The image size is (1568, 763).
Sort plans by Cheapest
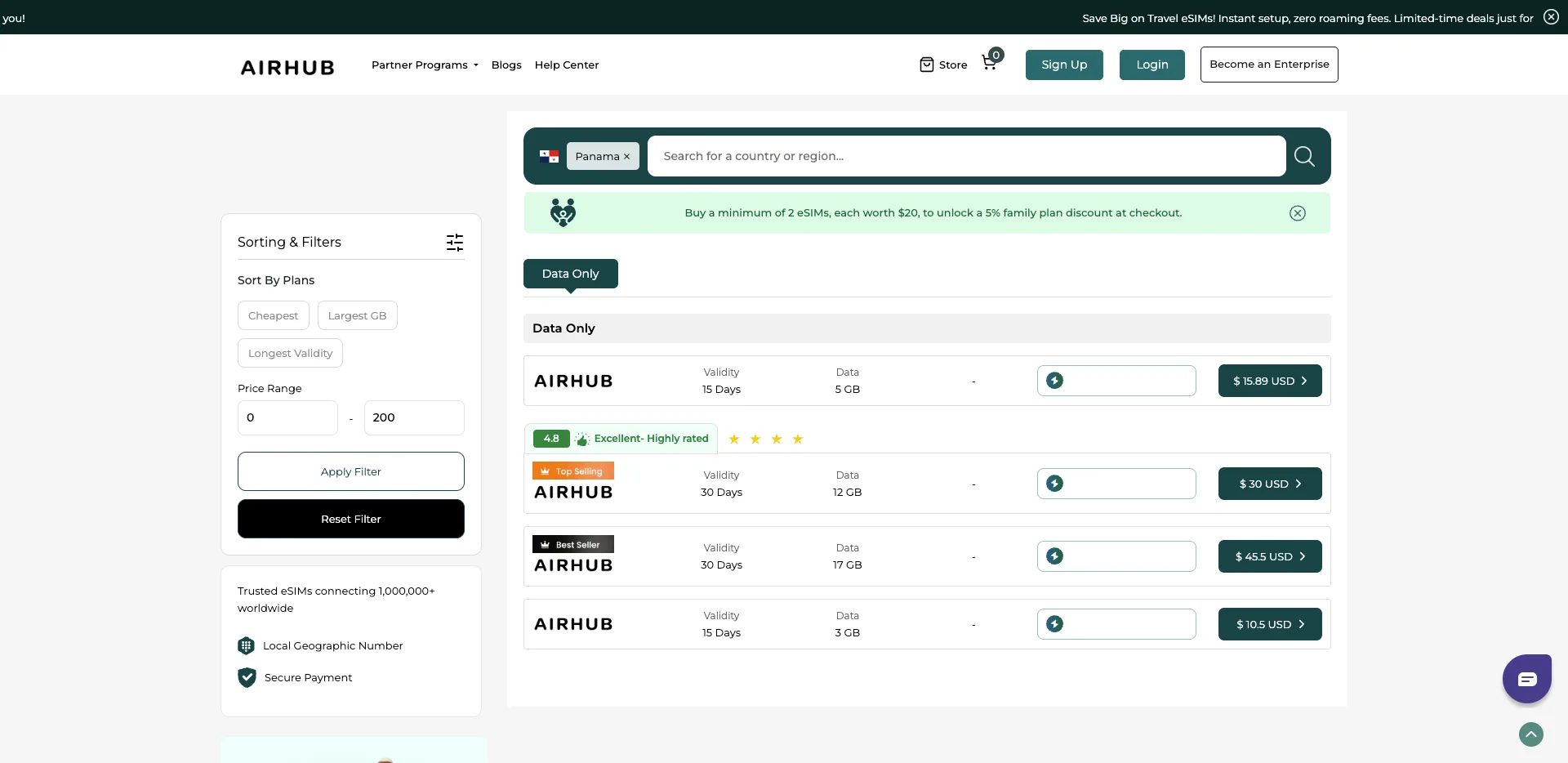[274, 315]
